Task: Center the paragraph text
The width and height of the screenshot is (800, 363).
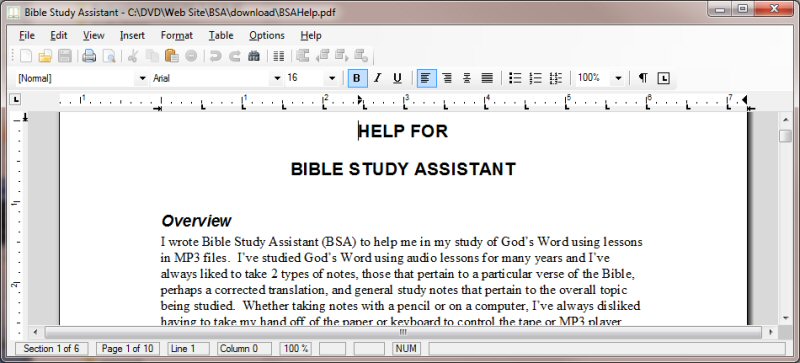Action: coord(466,78)
